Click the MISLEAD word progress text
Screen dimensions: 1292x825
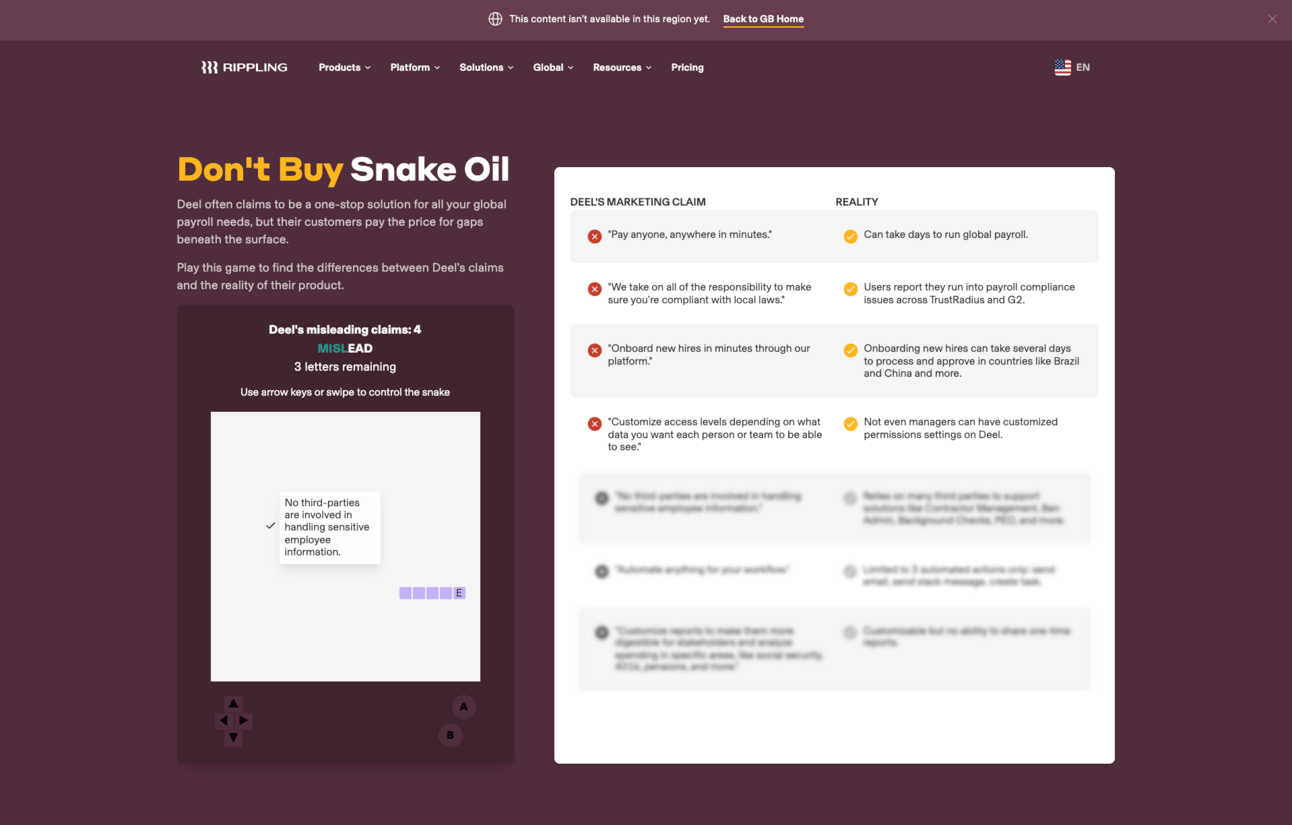coord(345,348)
